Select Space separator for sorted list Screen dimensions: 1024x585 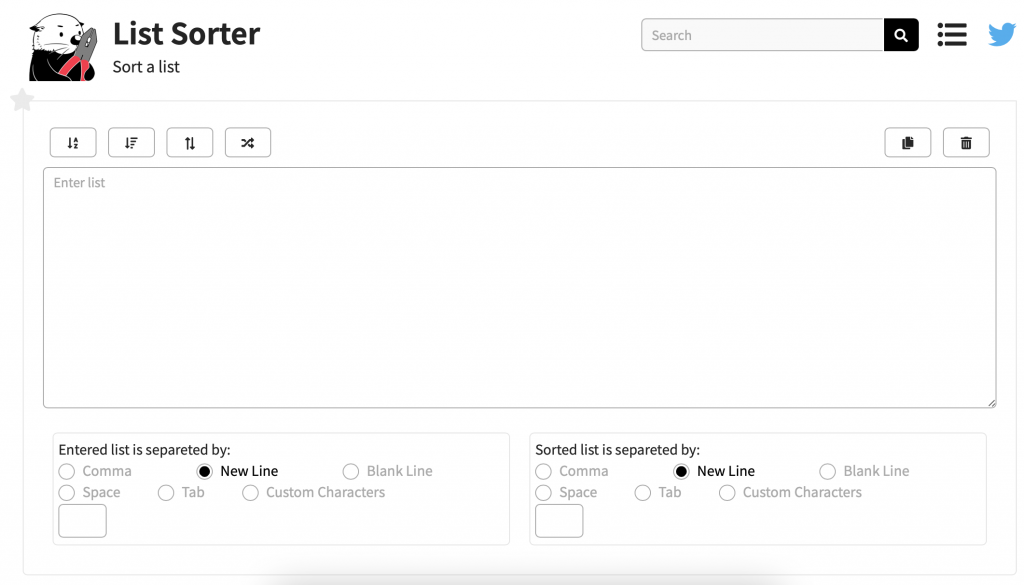click(544, 492)
